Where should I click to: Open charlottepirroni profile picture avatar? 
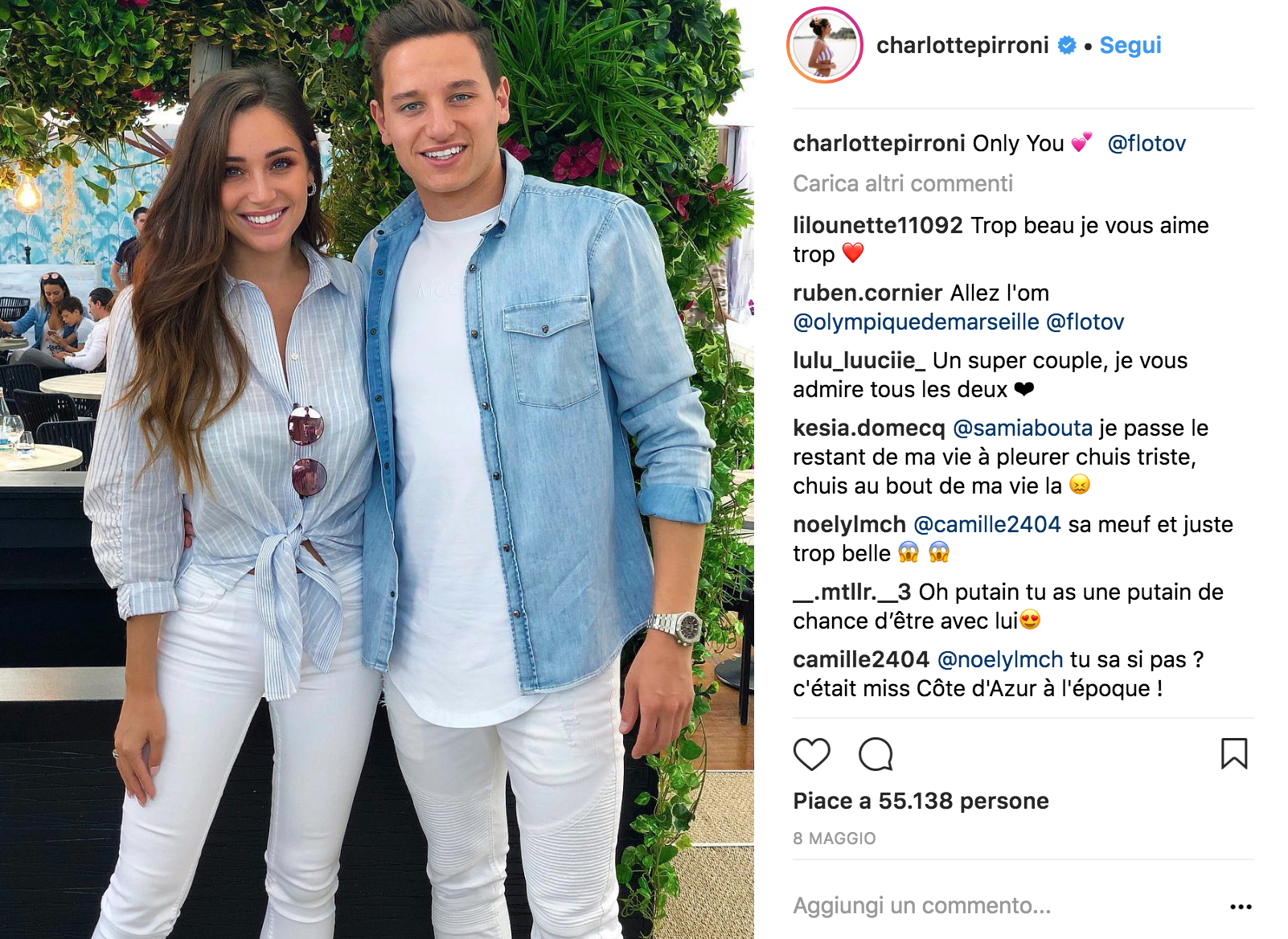[824, 45]
